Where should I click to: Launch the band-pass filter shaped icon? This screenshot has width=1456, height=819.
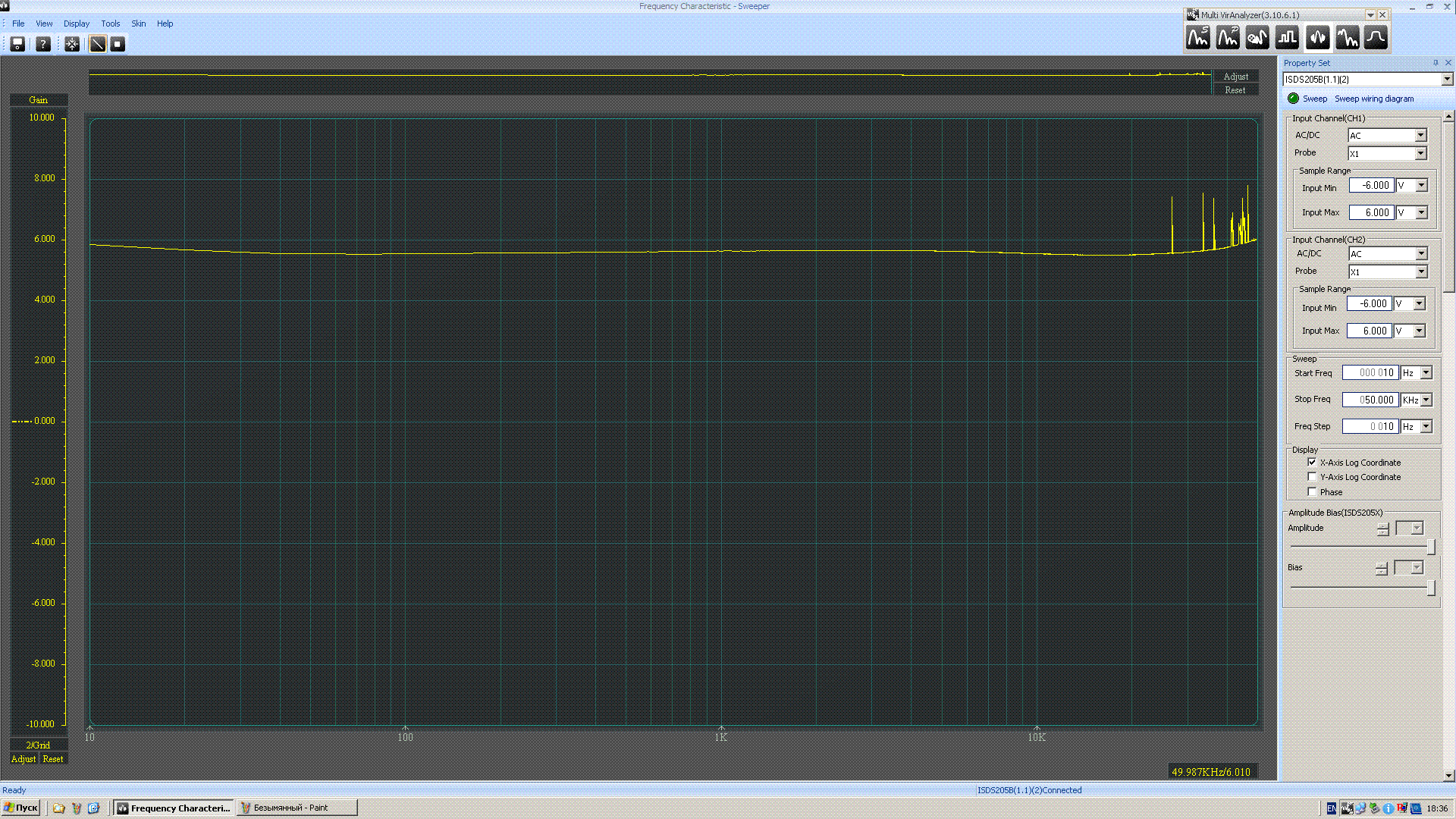[x=1376, y=37]
